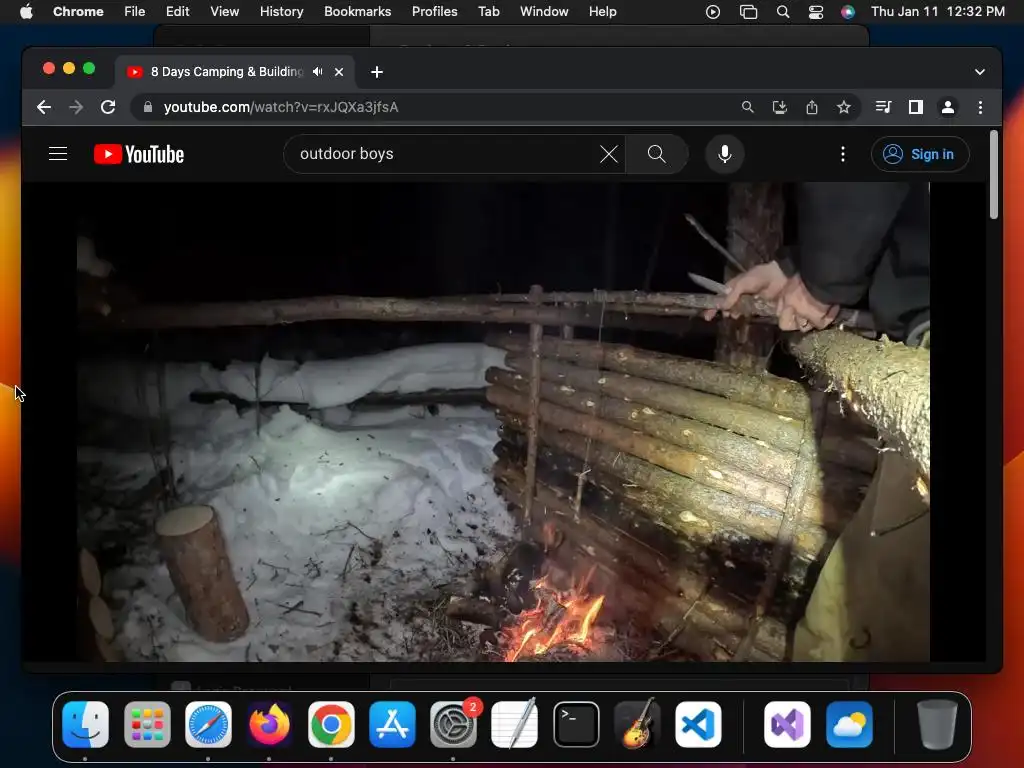Open Control Center in menu bar
The width and height of the screenshot is (1024, 768).
[x=816, y=12]
